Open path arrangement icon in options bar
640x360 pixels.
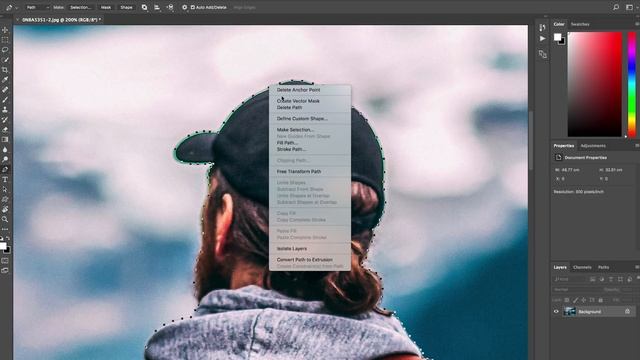tap(170, 7)
